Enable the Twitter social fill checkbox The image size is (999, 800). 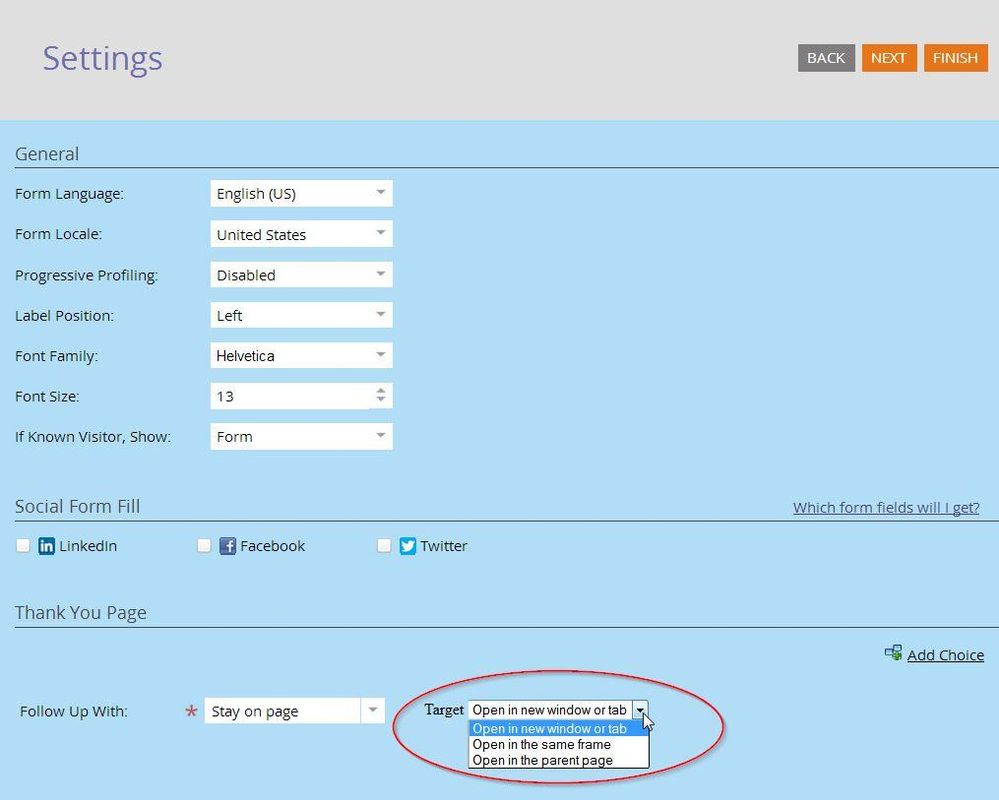[384, 545]
